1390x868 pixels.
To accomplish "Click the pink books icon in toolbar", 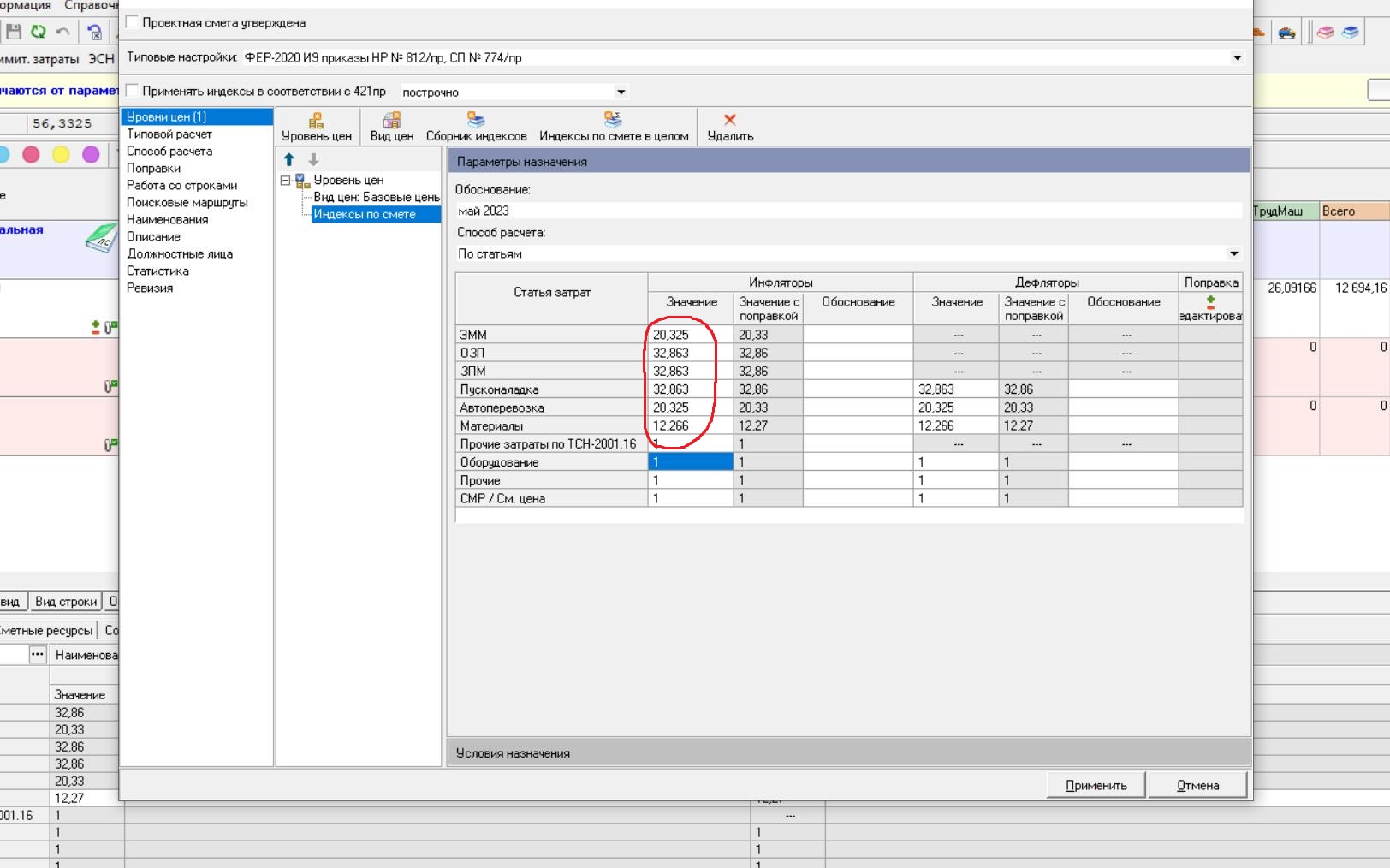I will pyautogui.click(x=1325, y=33).
